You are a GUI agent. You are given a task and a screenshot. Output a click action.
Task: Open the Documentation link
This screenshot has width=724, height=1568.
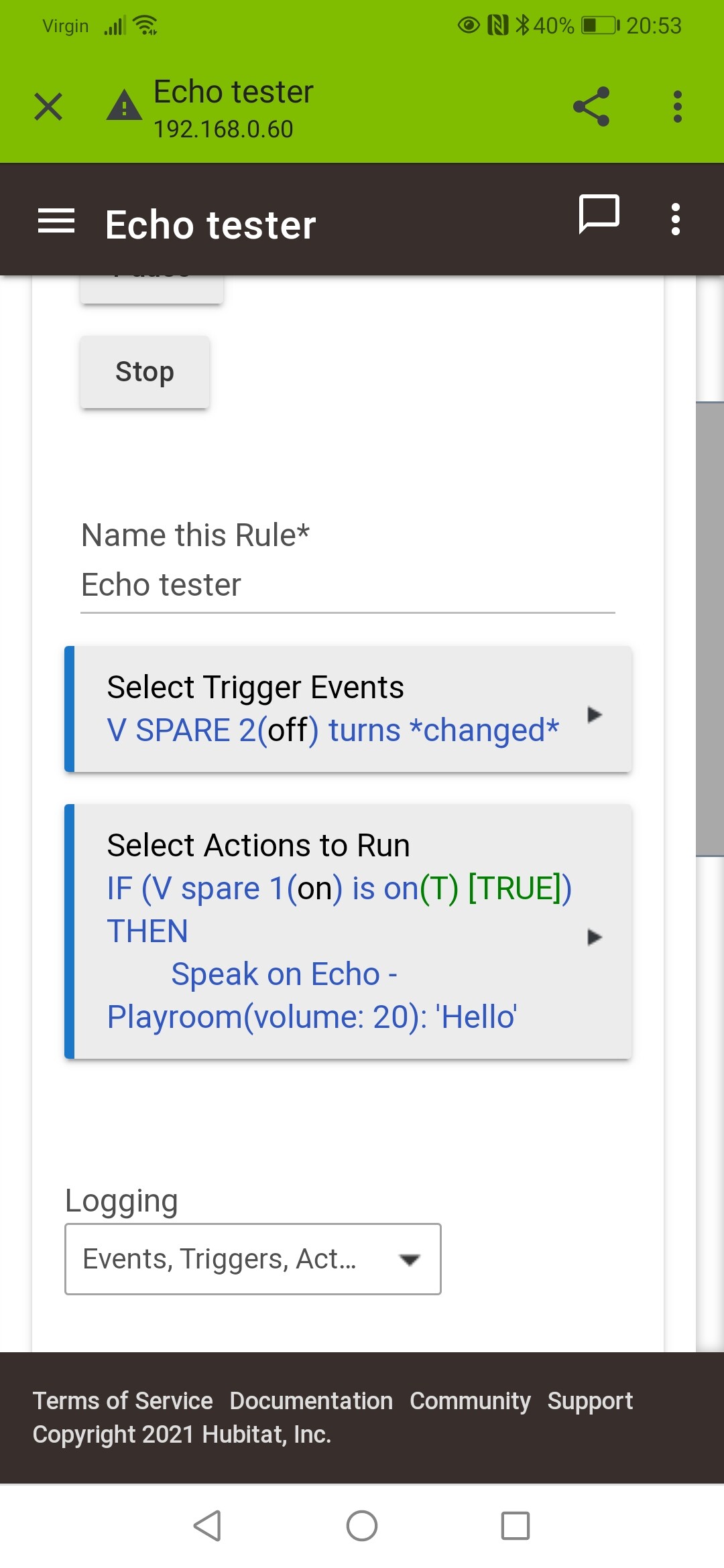[311, 1400]
